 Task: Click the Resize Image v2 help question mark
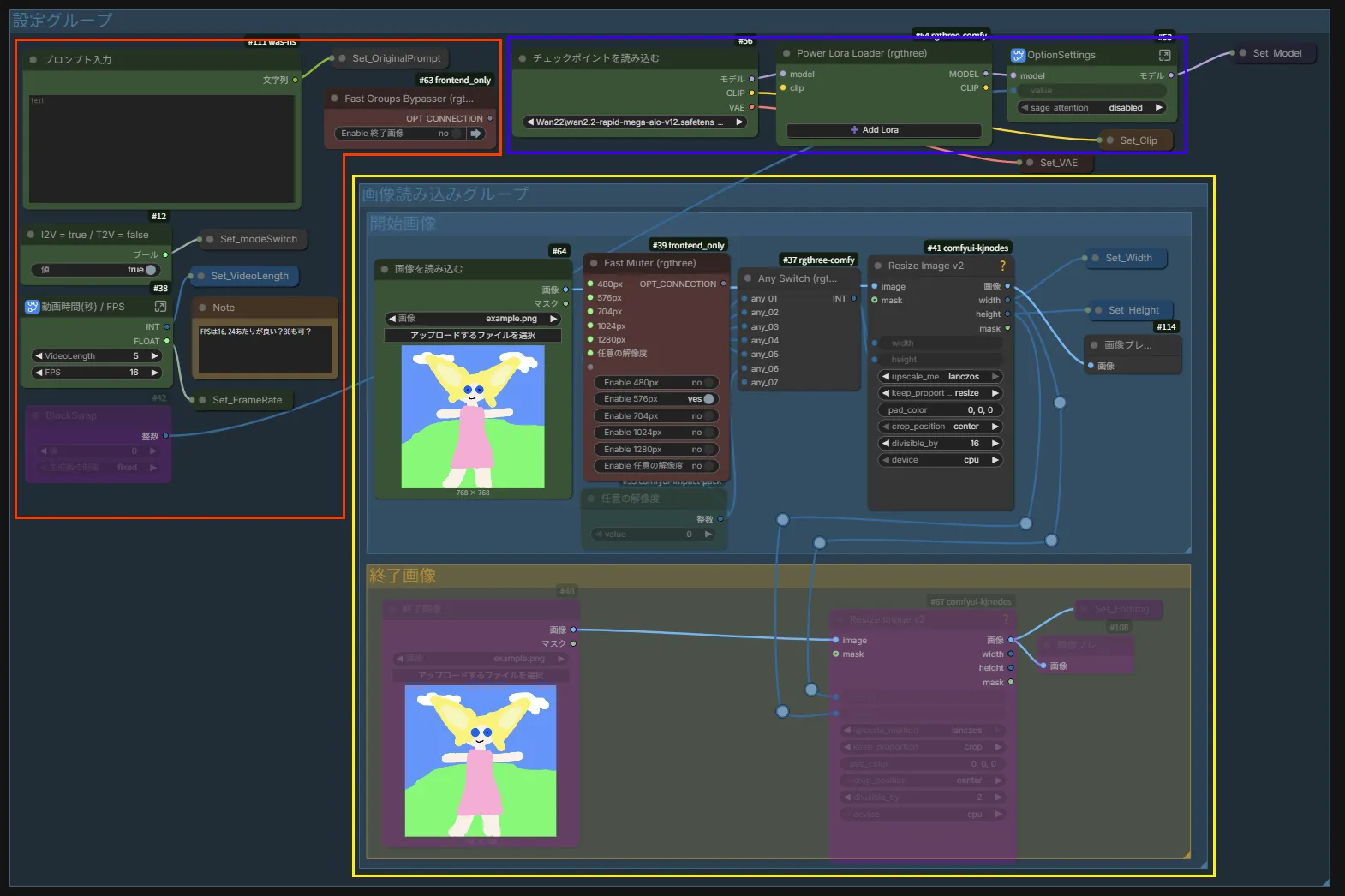pos(1002,266)
